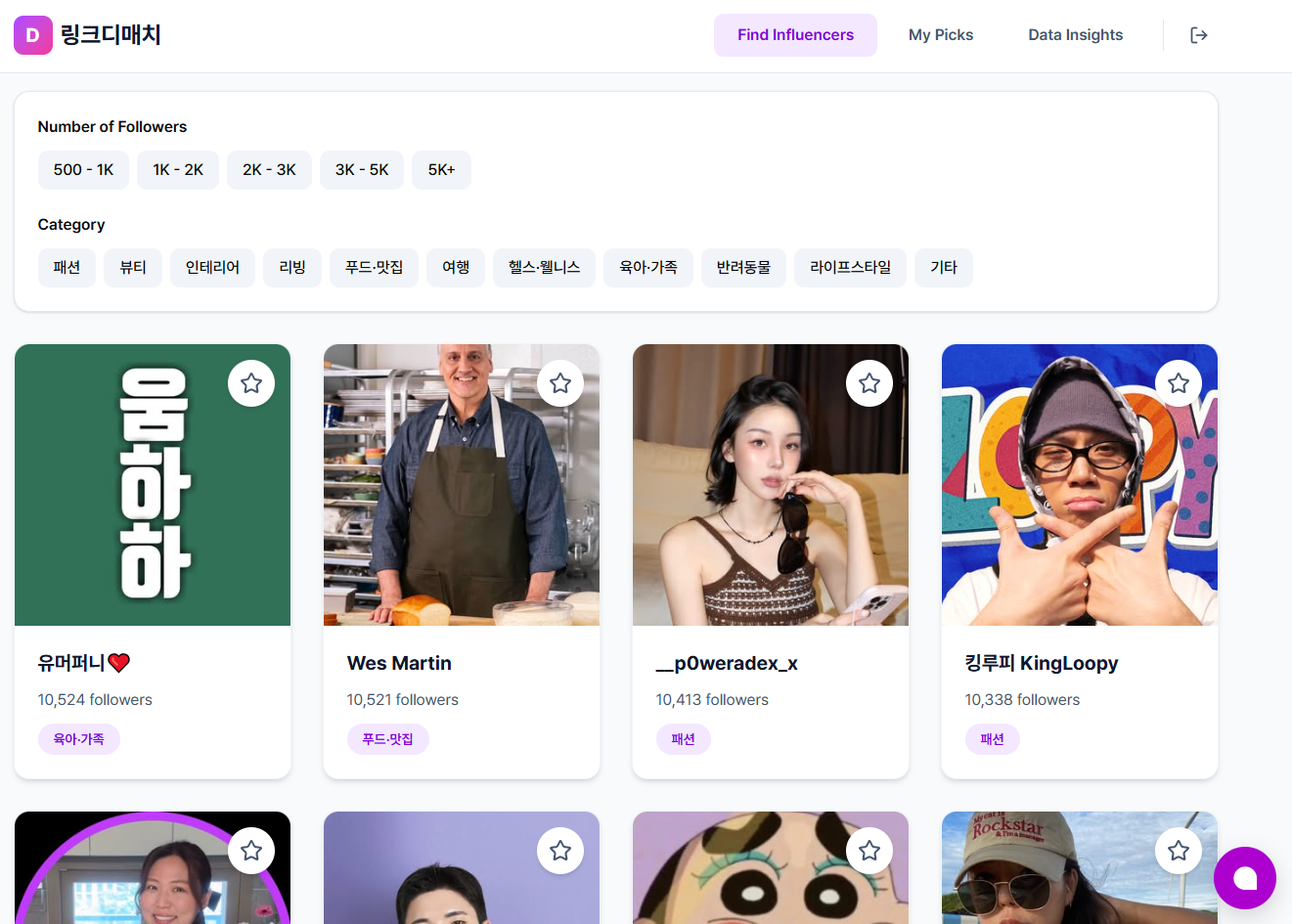1292x924 pixels.
Task: Star the Wes Martin card
Action: [x=560, y=383]
